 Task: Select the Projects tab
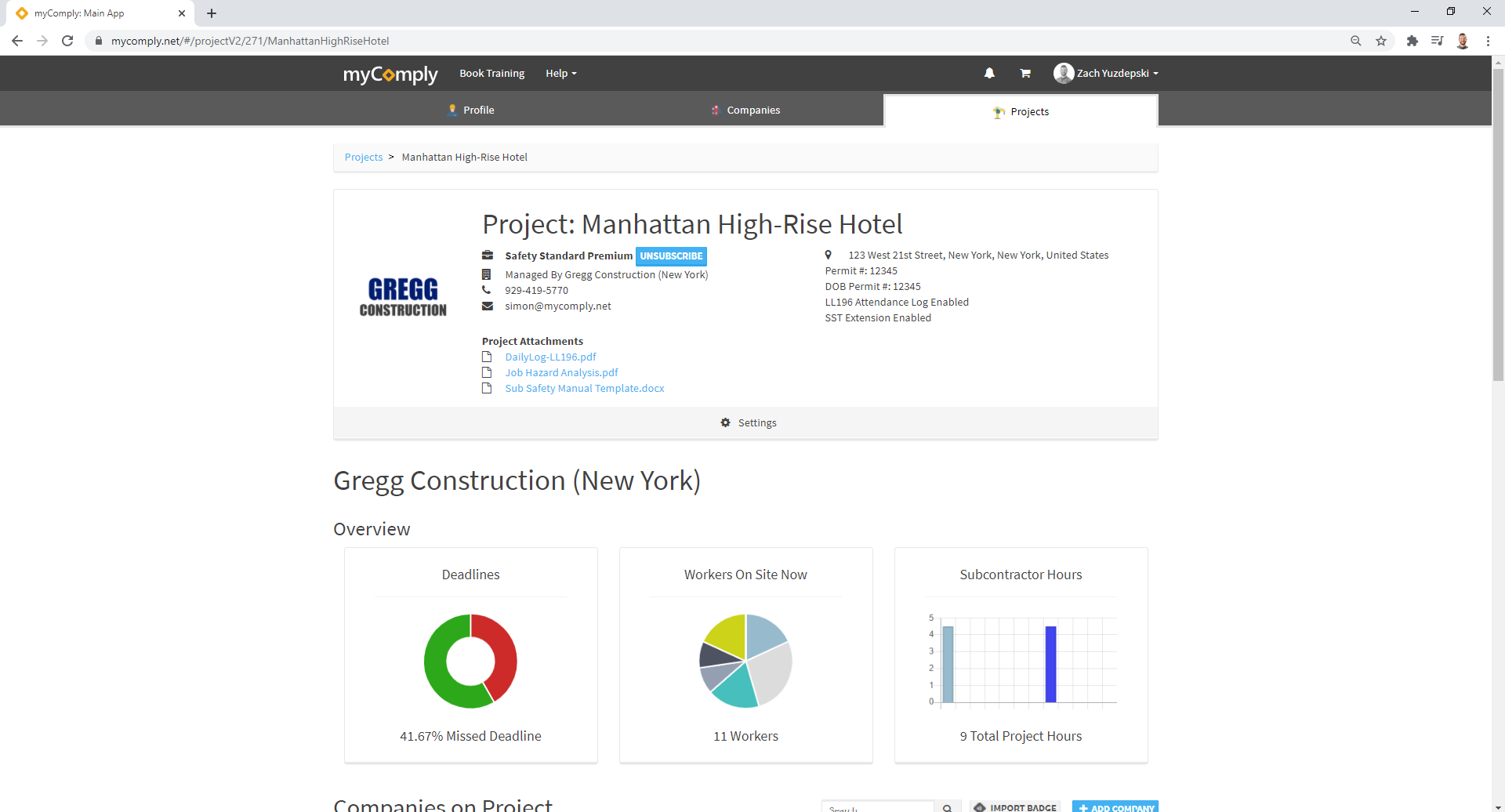[x=1021, y=111]
